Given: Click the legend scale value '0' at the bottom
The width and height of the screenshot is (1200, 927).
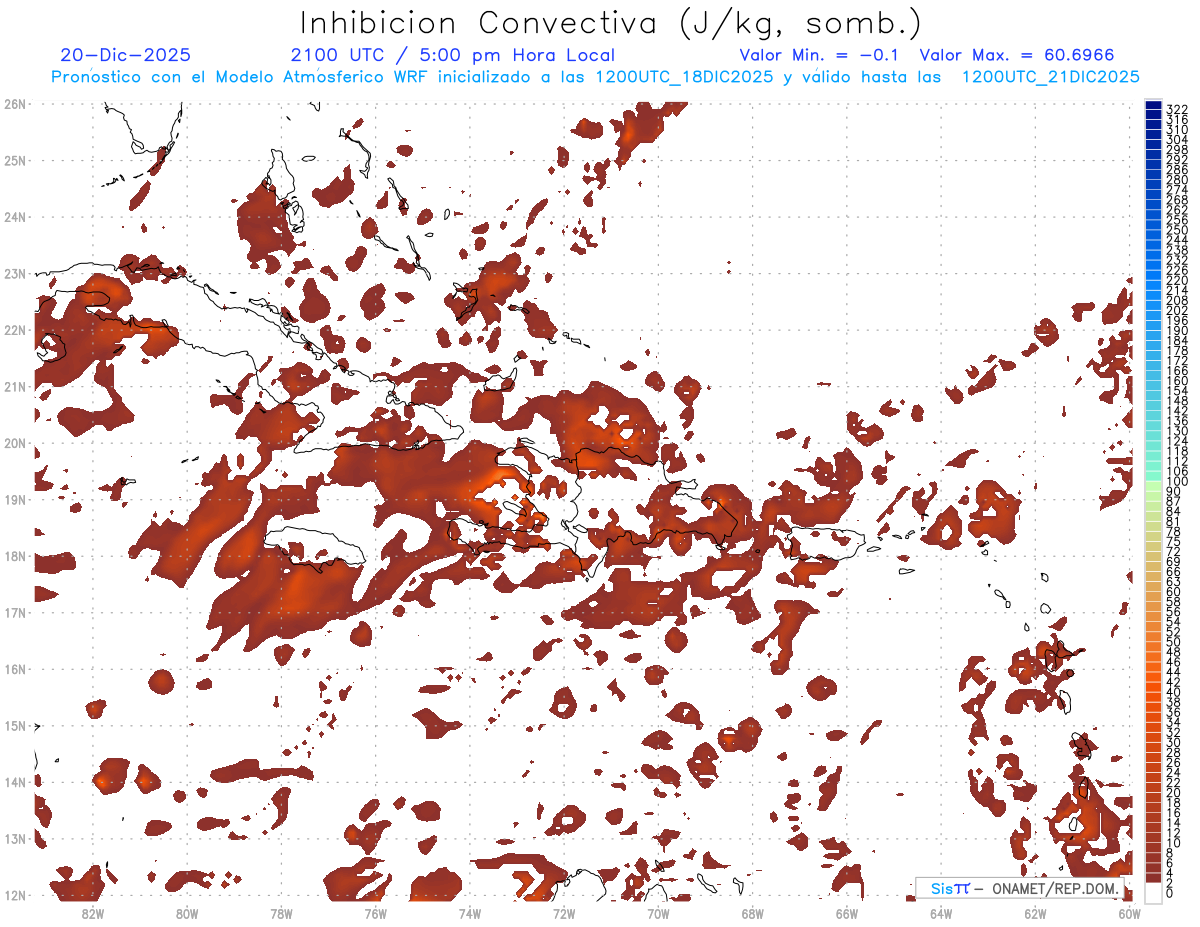Looking at the screenshot, I should (1170, 893).
